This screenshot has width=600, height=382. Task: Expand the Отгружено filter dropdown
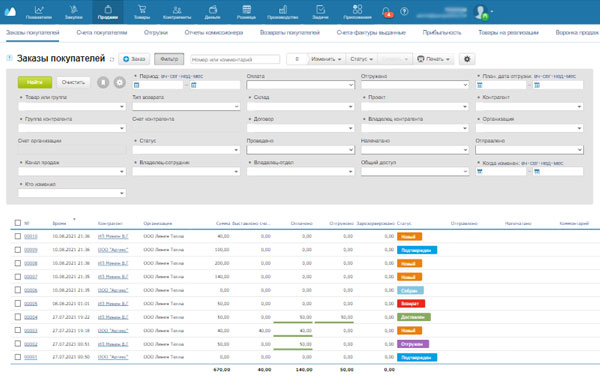[x=415, y=85]
